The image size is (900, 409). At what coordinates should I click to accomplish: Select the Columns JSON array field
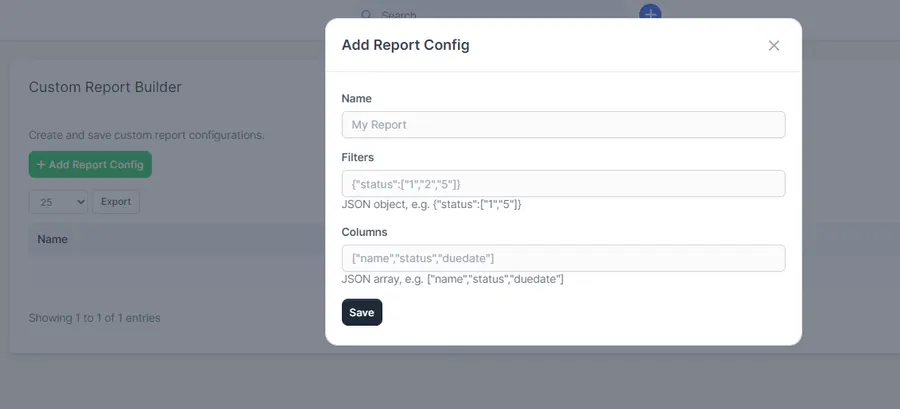tap(563, 258)
